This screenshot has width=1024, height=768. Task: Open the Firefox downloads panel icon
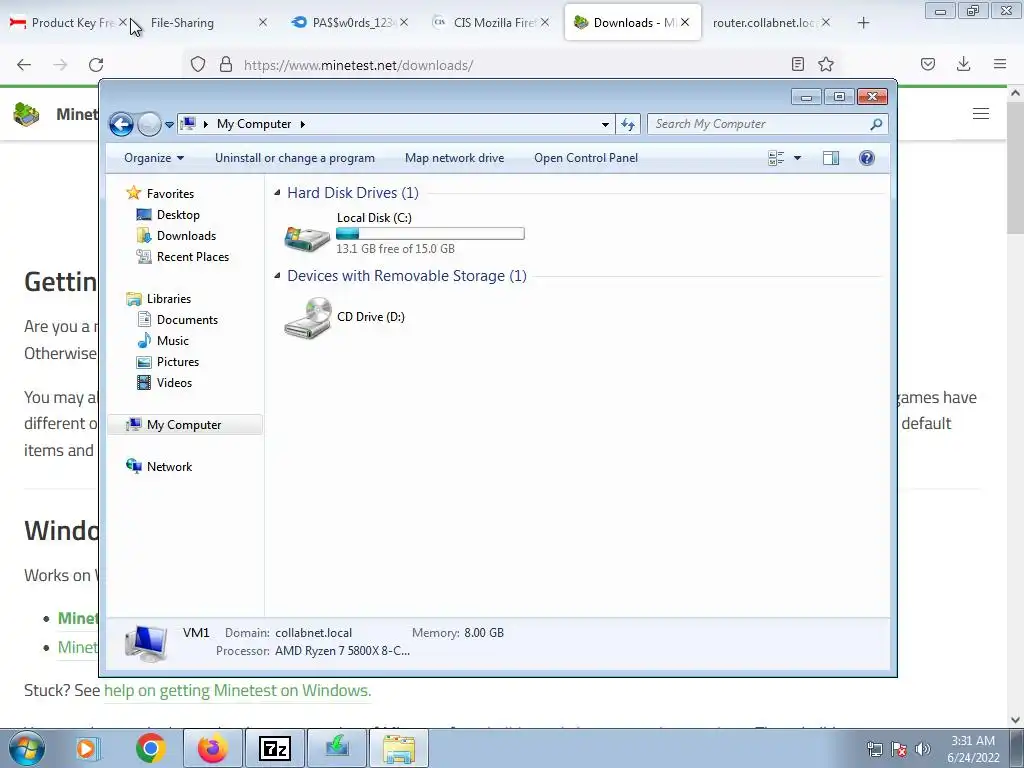tap(963, 64)
